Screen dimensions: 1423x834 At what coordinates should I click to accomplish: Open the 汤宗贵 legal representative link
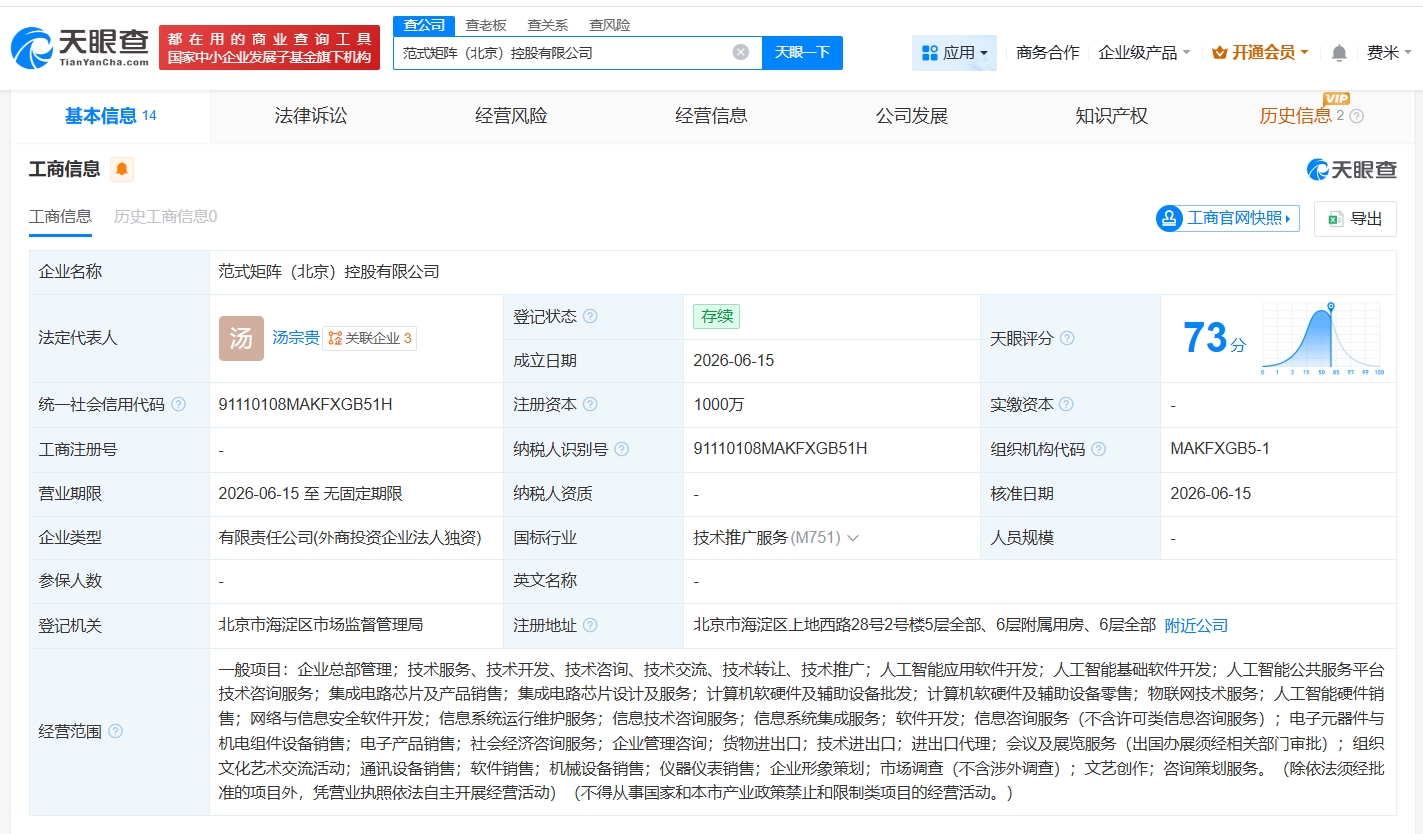point(296,338)
